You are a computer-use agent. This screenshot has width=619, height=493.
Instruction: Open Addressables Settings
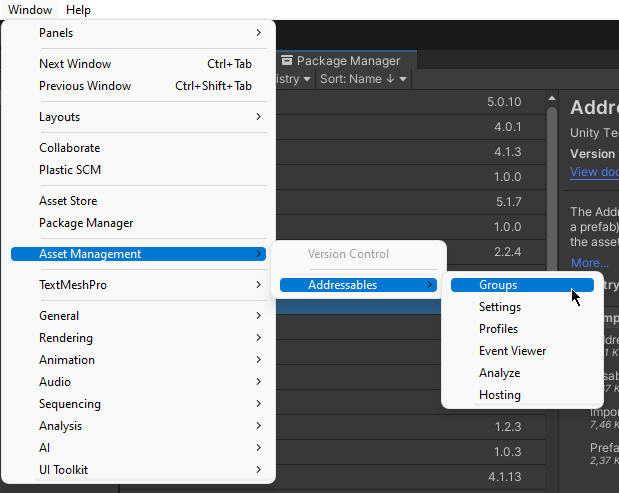pyautogui.click(x=522, y=307)
